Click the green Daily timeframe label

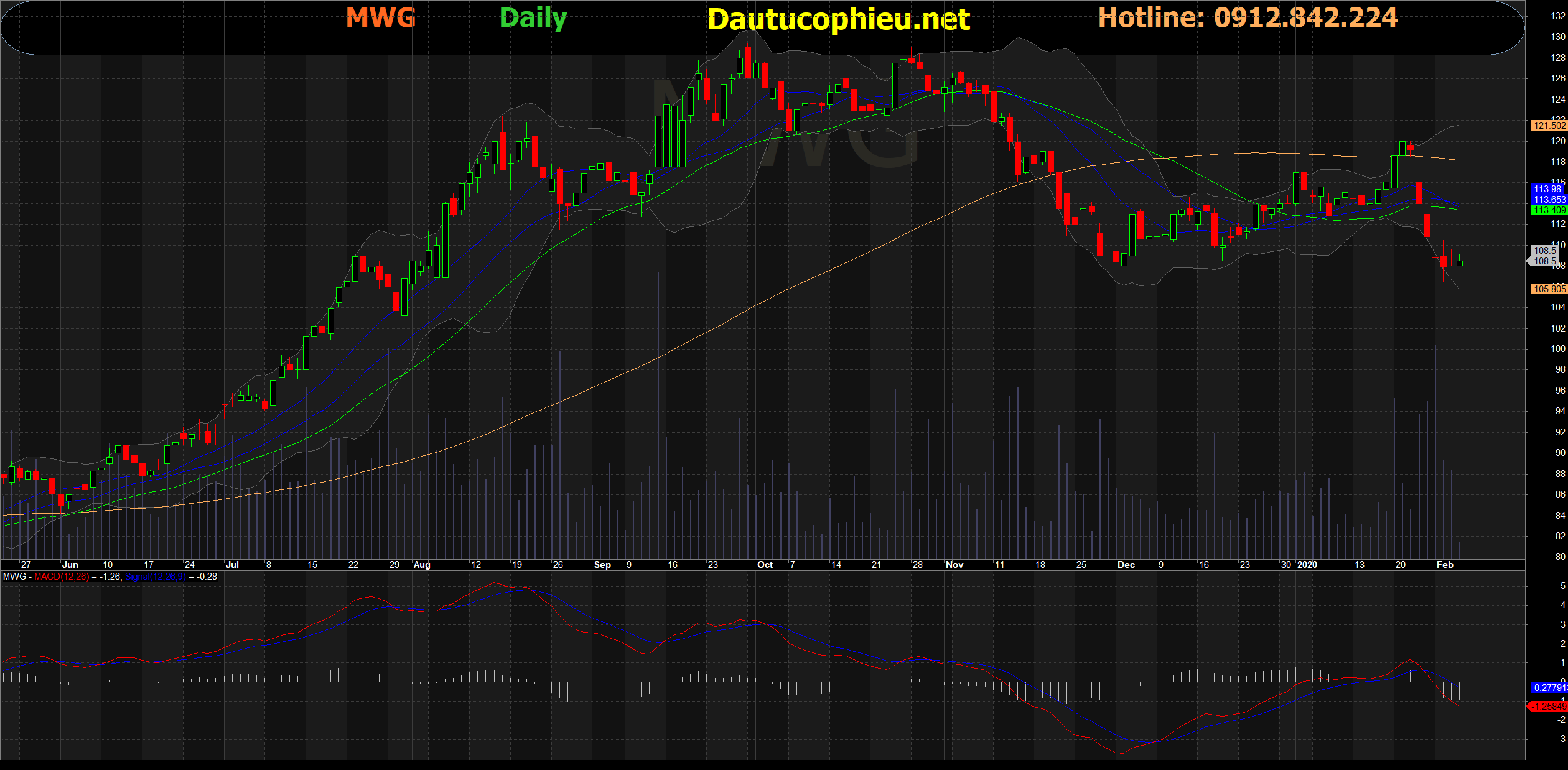[x=533, y=18]
